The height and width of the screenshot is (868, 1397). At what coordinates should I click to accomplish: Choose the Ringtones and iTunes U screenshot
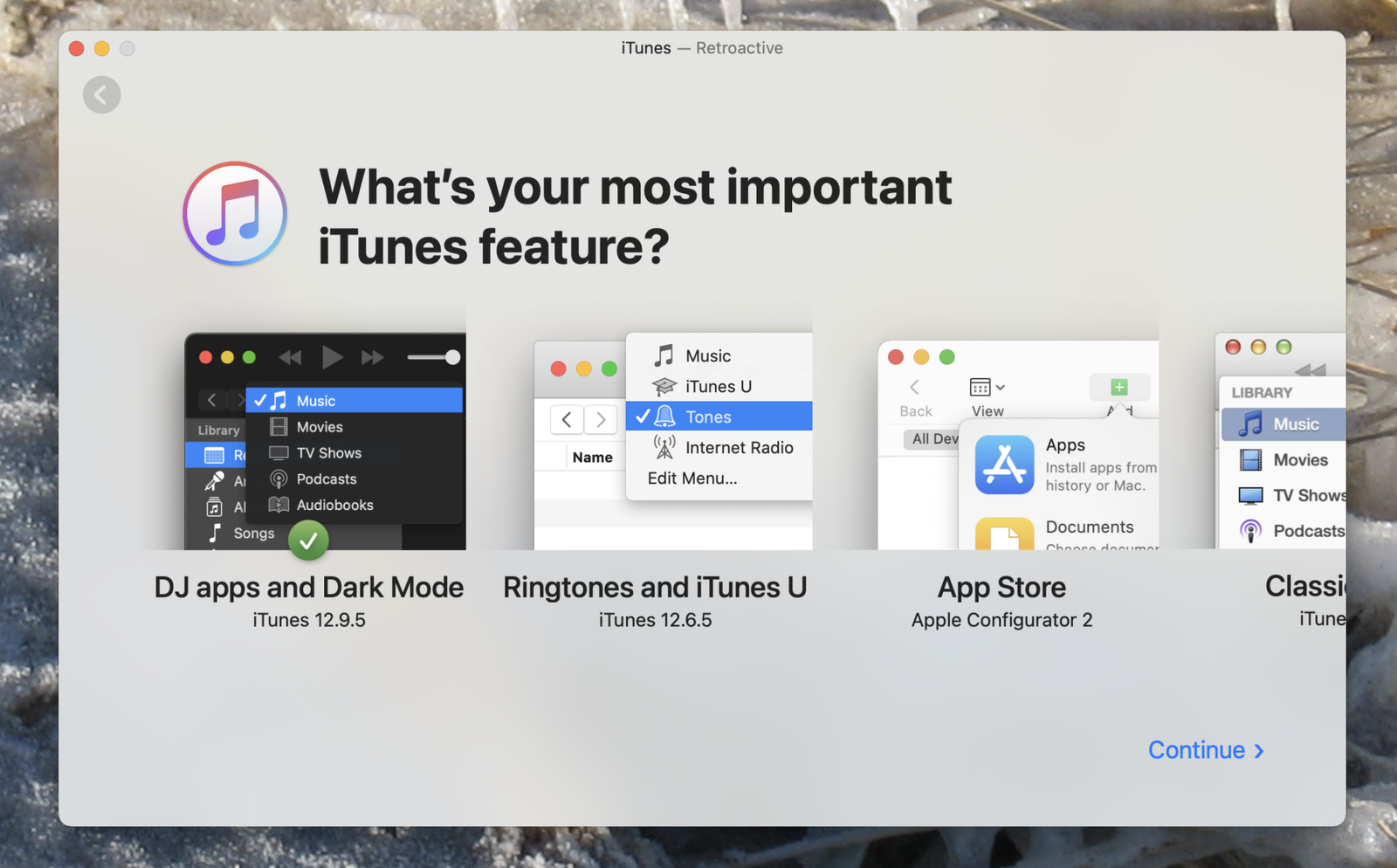(x=672, y=441)
